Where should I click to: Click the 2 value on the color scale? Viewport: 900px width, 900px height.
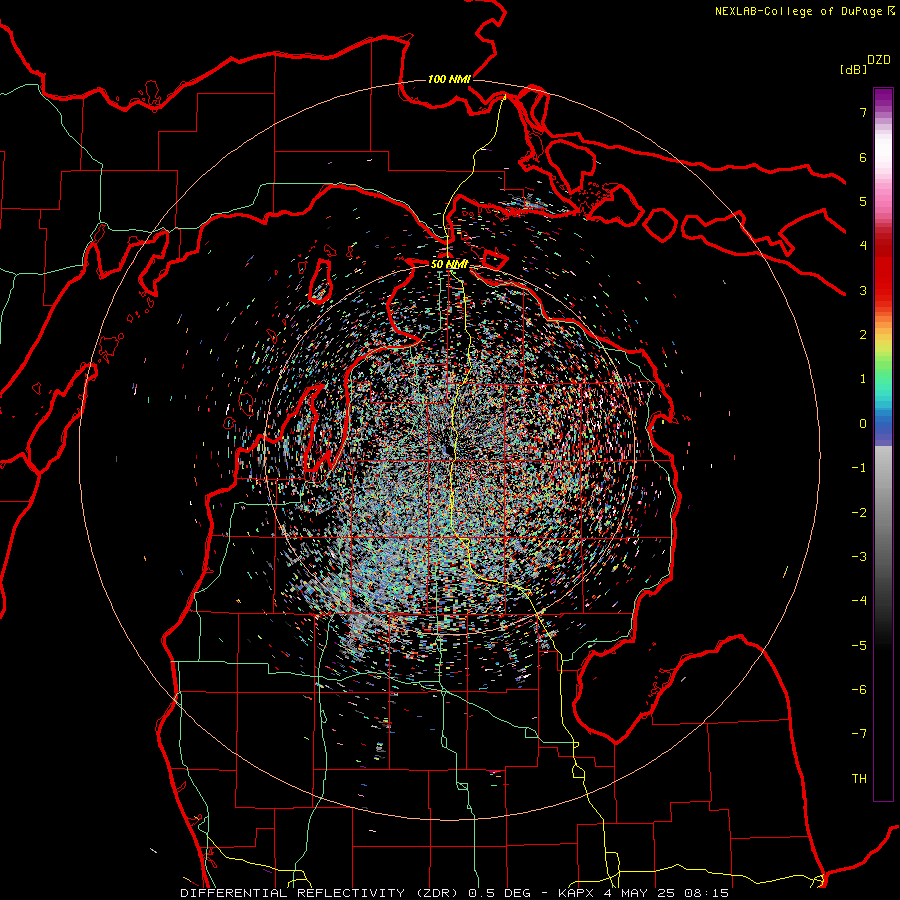(x=863, y=335)
